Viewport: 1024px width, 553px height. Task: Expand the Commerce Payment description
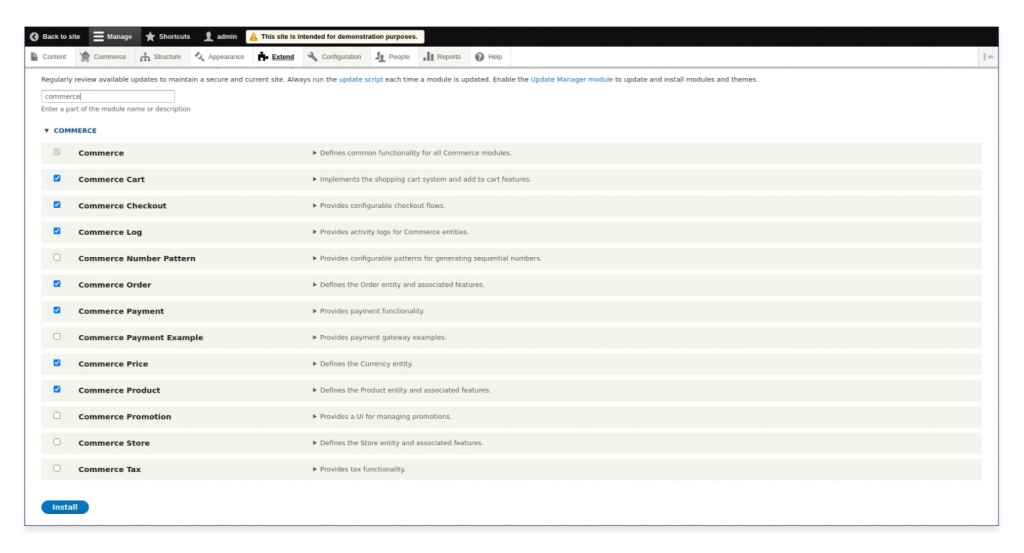tap(368, 311)
